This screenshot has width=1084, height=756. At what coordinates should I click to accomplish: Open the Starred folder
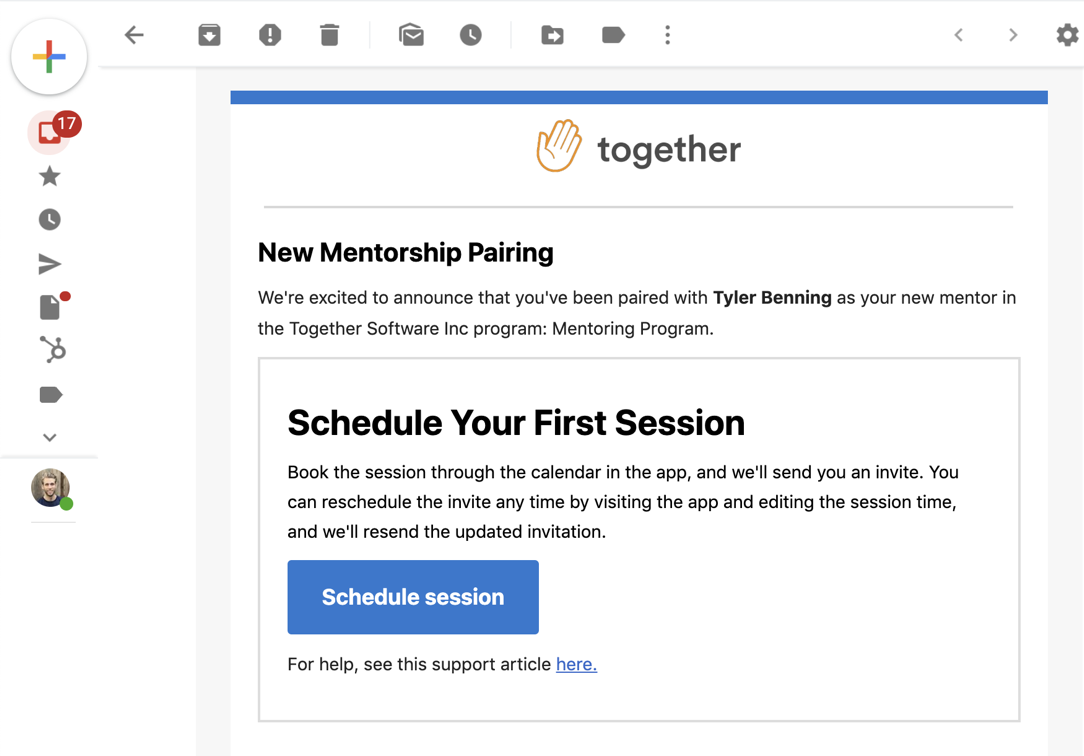tap(49, 177)
